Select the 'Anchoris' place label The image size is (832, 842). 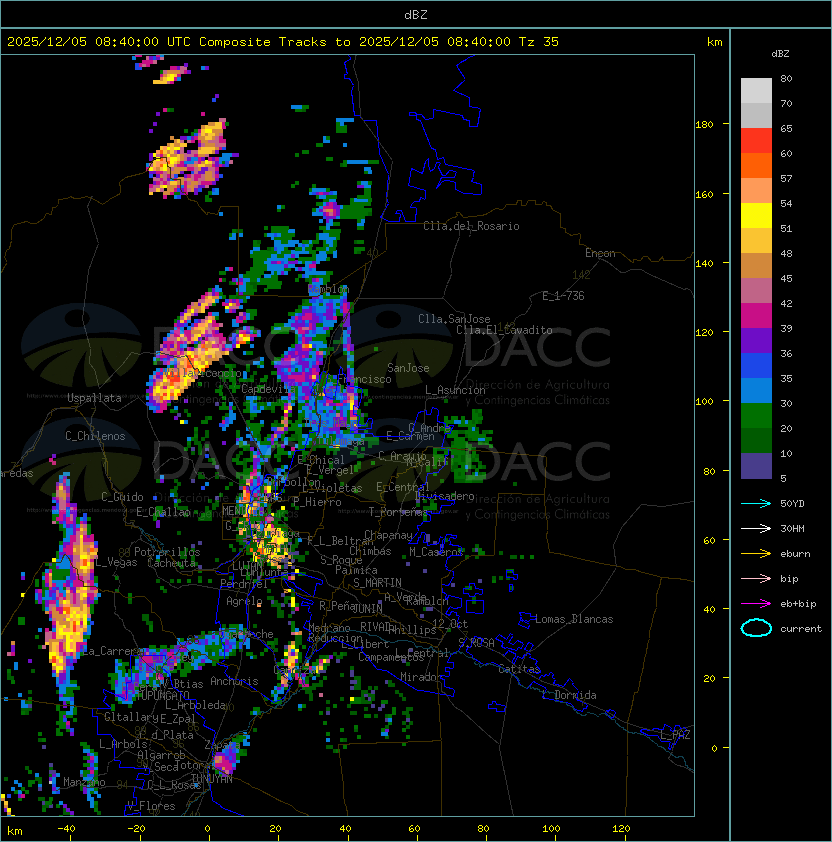(x=234, y=681)
